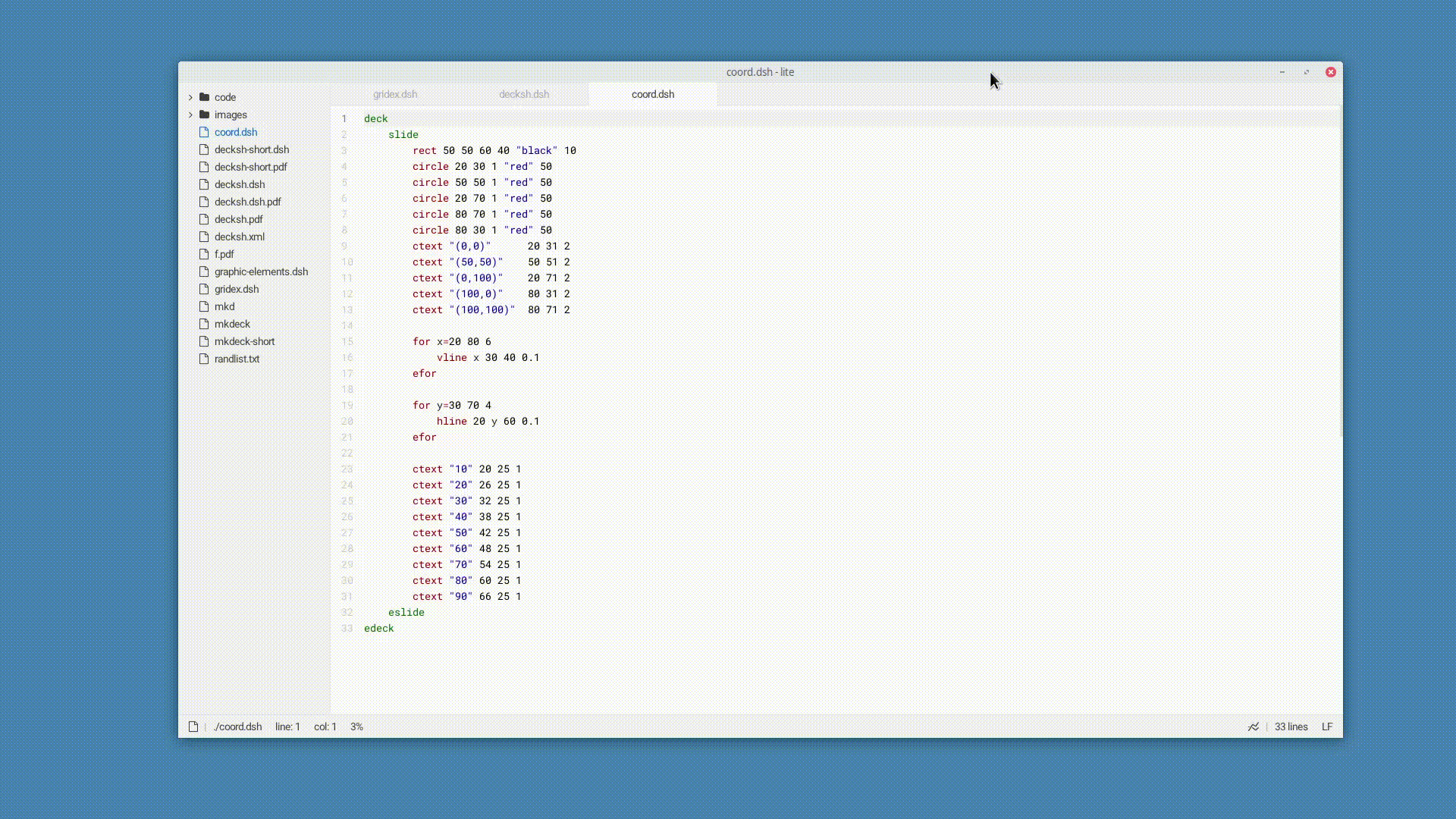The width and height of the screenshot is (1456, 819).
Task: Click the file icon beside randlist.txt
Action: point(203,359)
